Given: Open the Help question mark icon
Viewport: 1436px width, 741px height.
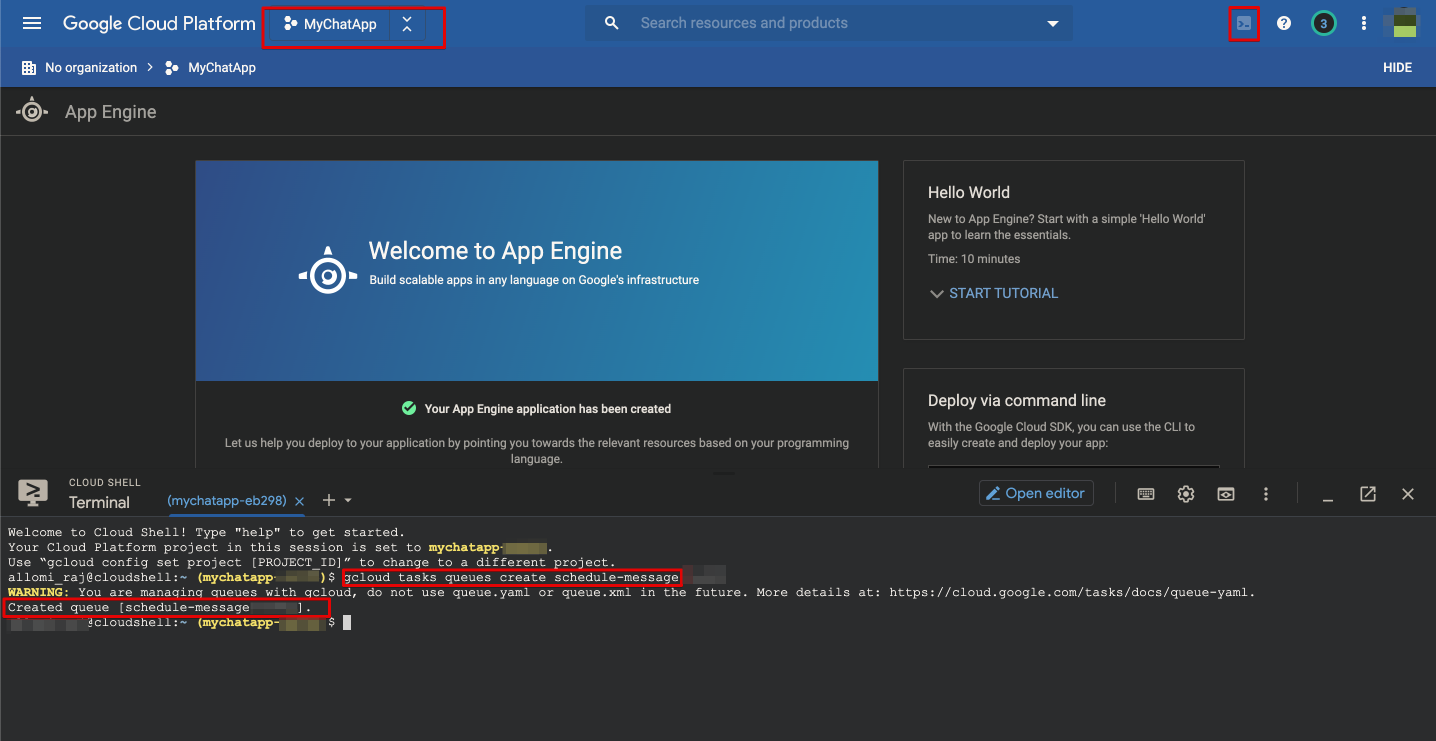Looking at the screenshot, I should point(1284,24).
